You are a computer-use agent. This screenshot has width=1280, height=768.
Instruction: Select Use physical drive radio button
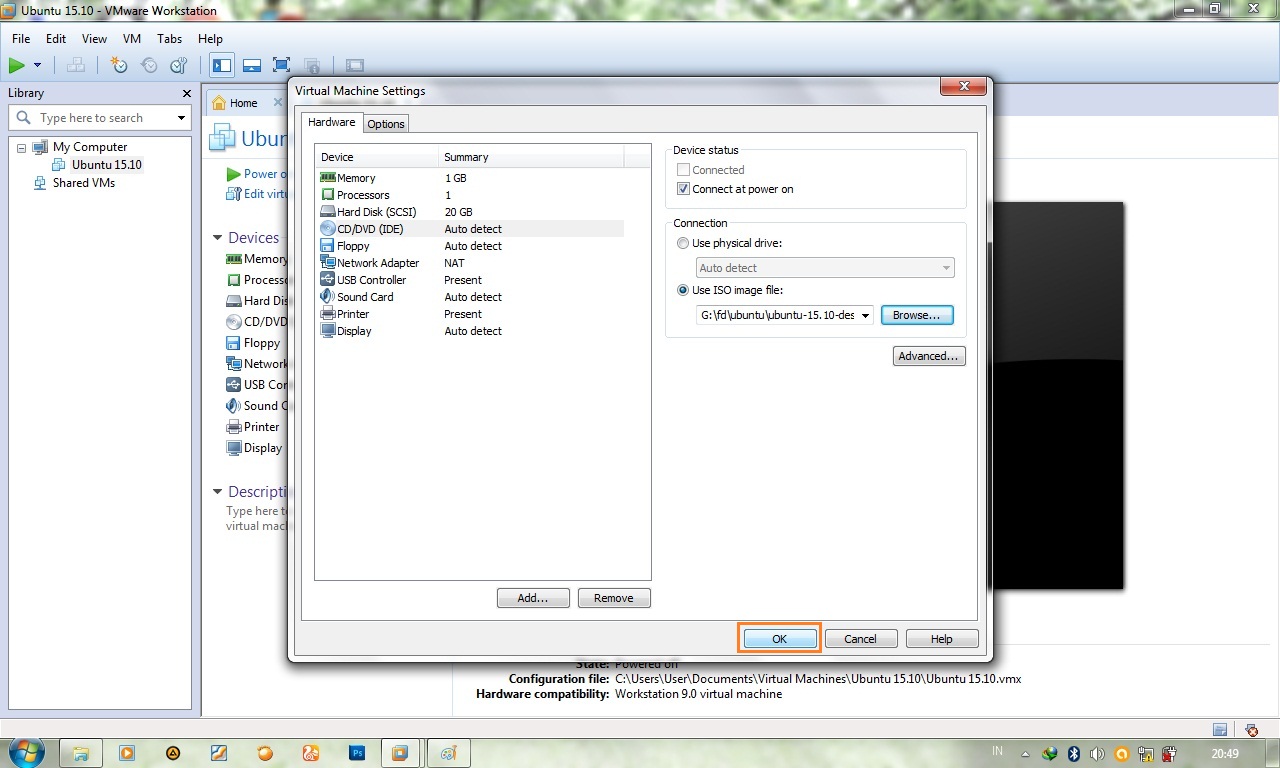click(683, 243)
